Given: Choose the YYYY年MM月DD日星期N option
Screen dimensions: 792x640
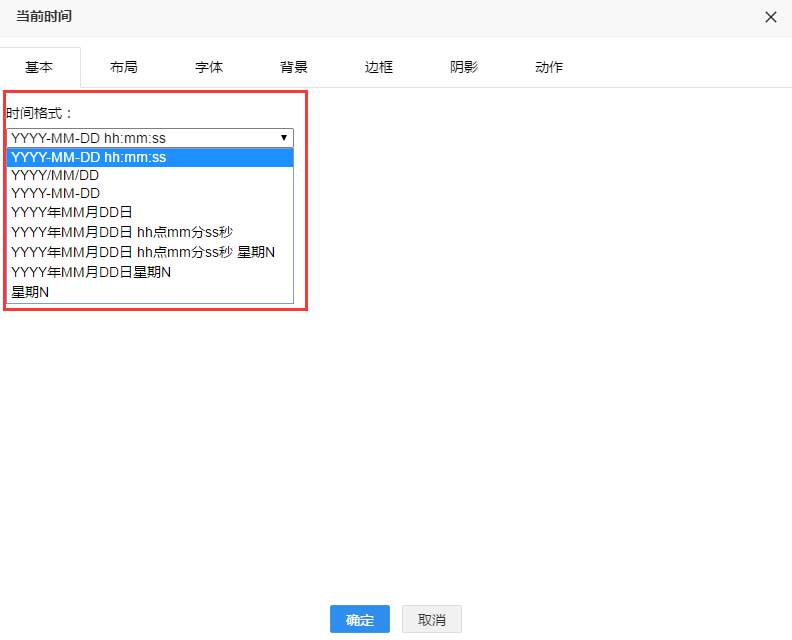Looking at the screenshot, I should click(x=150, y=272).
